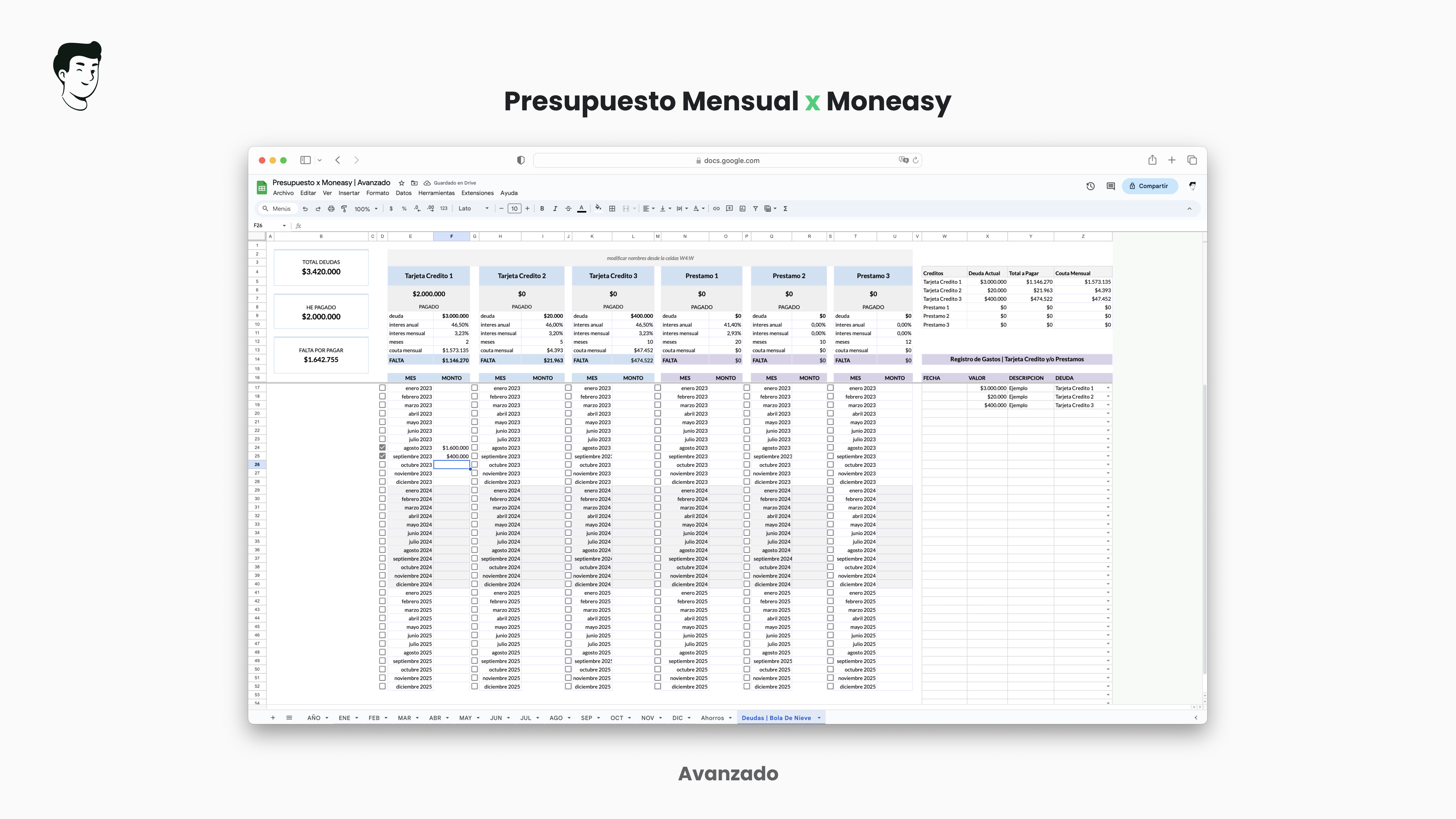Format selection as currency
The height and width of the screenshot is (819, 1456).
pos(391,208)
